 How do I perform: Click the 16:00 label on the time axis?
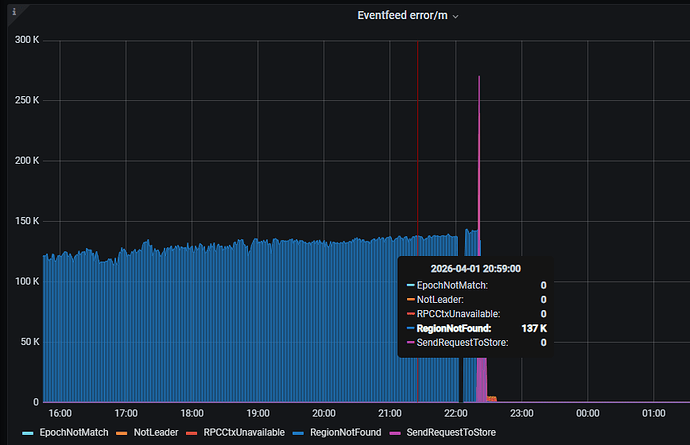click(x=59, y=412)
